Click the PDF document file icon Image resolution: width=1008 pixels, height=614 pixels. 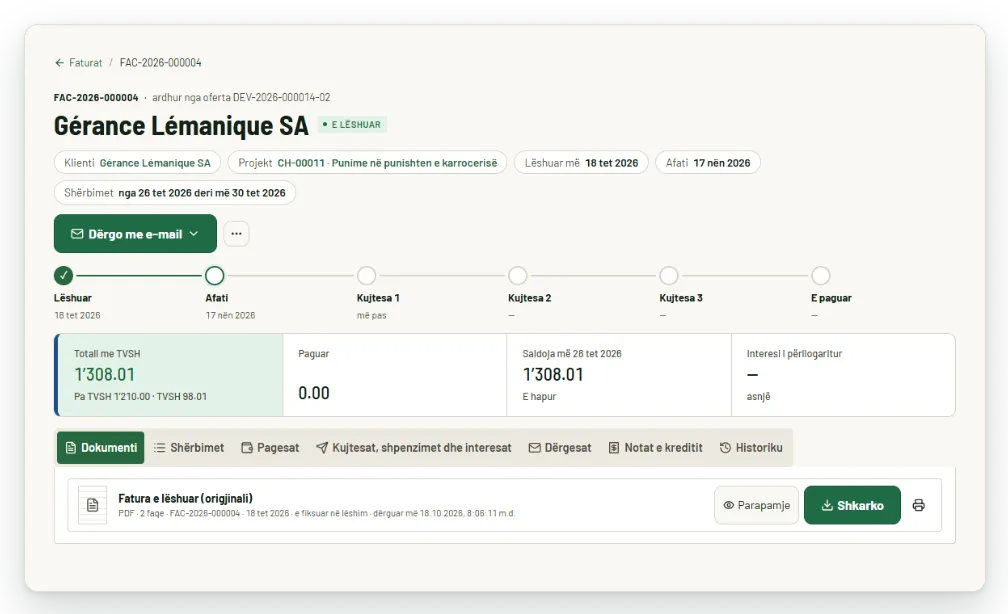point(93,505)
